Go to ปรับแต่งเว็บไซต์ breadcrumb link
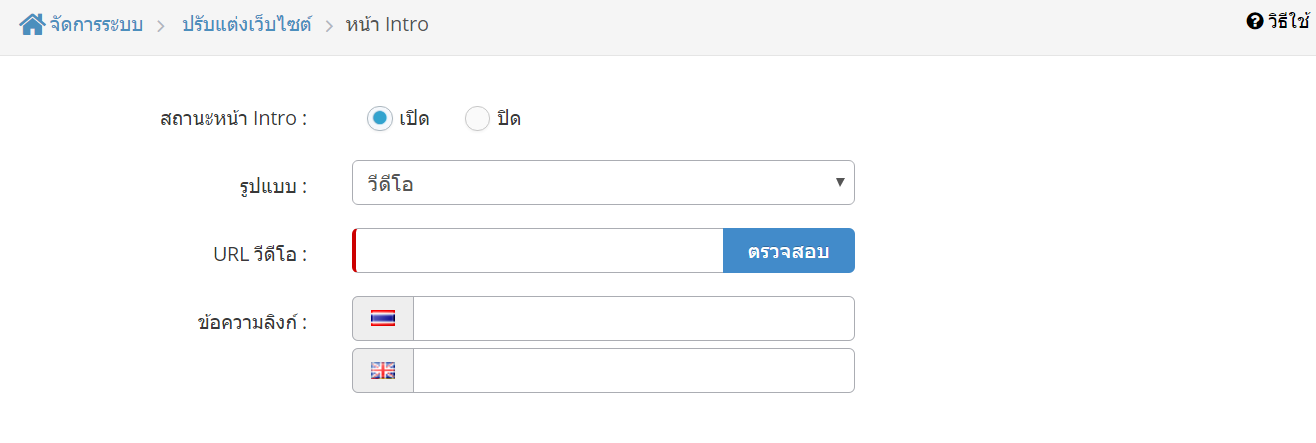 click(246, 24)
